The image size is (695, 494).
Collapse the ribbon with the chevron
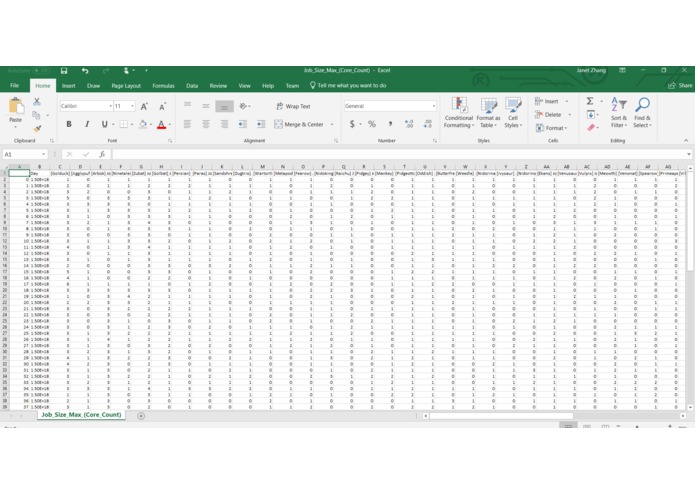[686, 140]
